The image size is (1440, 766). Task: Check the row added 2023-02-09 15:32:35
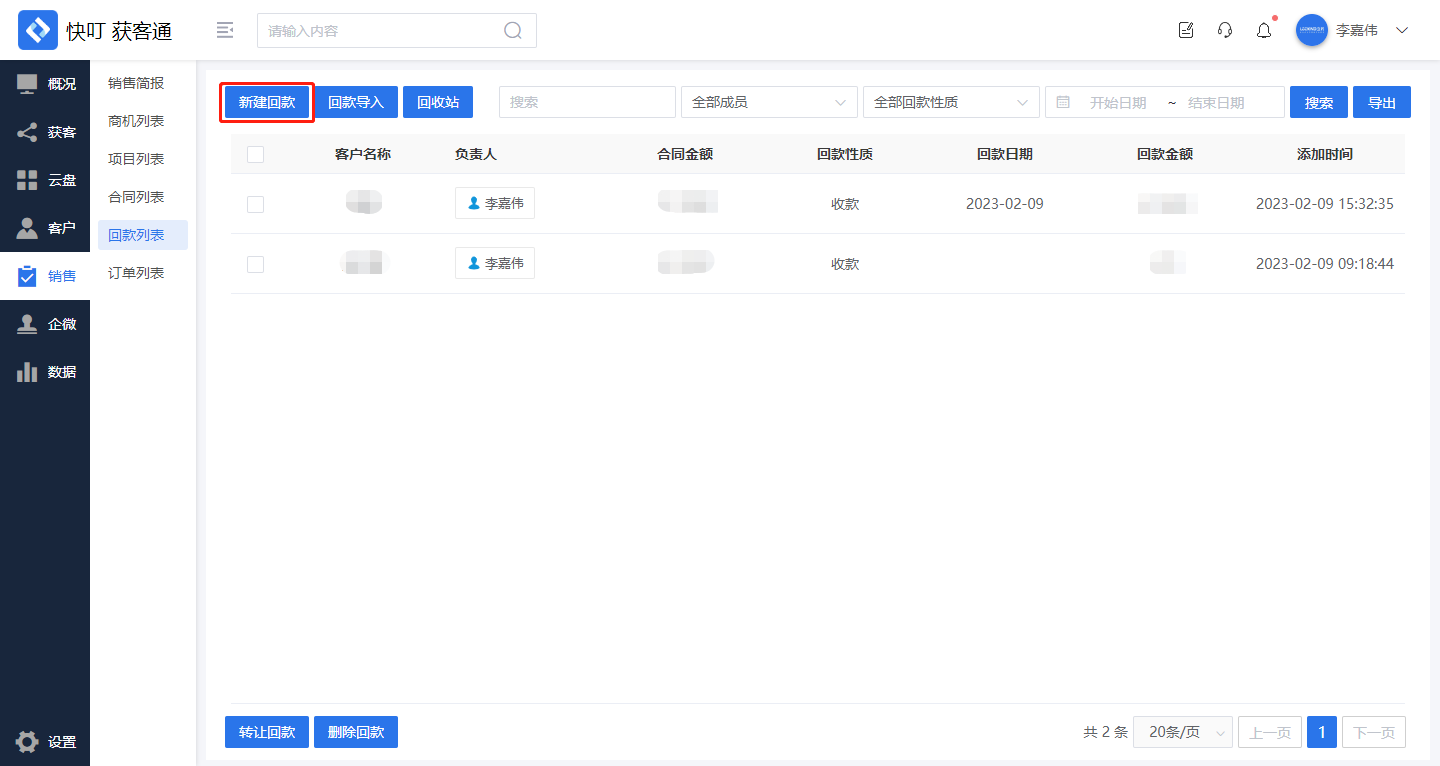(x=255, y=204)
